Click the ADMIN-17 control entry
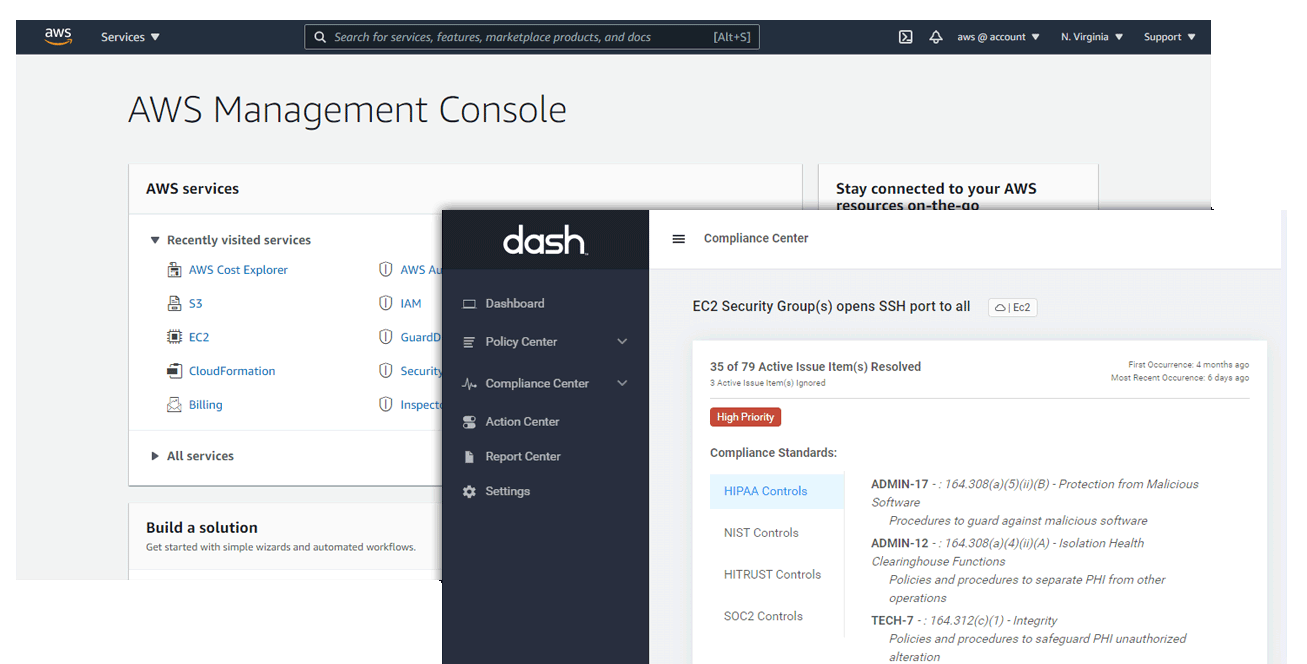 [x=1035, y=502]
